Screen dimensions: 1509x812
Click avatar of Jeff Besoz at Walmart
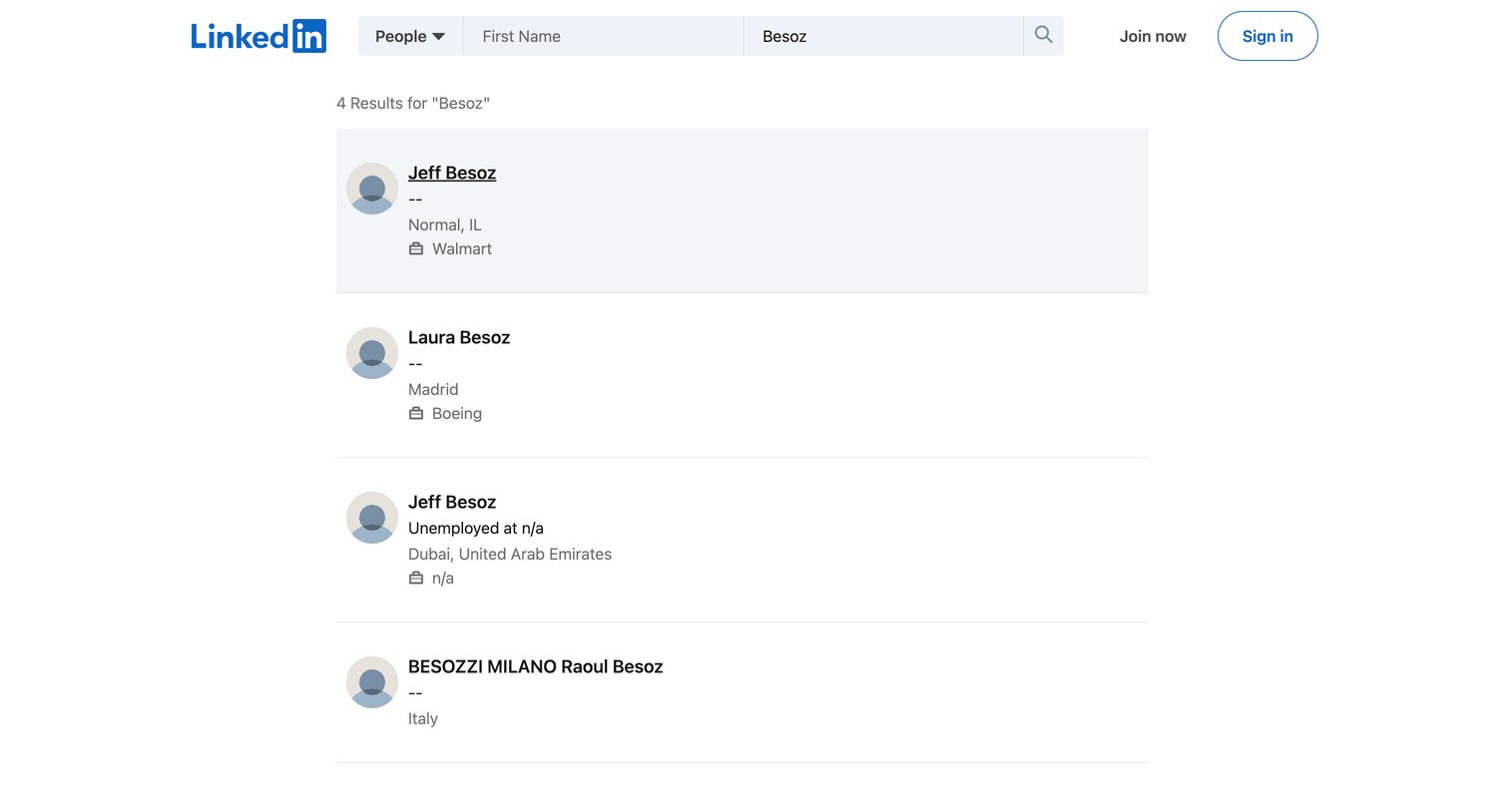[x=372, y=189]
